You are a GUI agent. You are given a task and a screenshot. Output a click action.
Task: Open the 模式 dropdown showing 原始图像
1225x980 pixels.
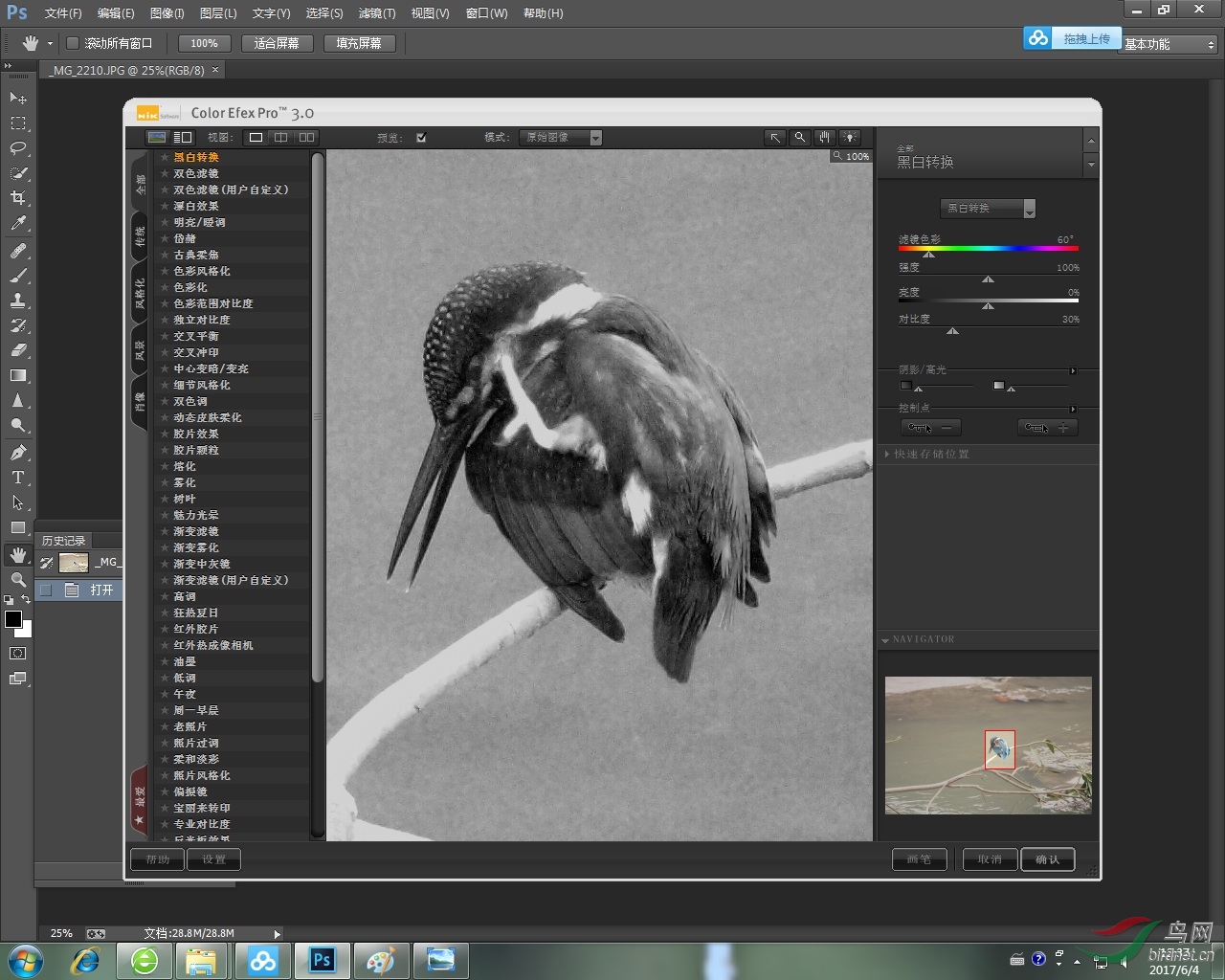pyautogui.click(x=561, y=138)
